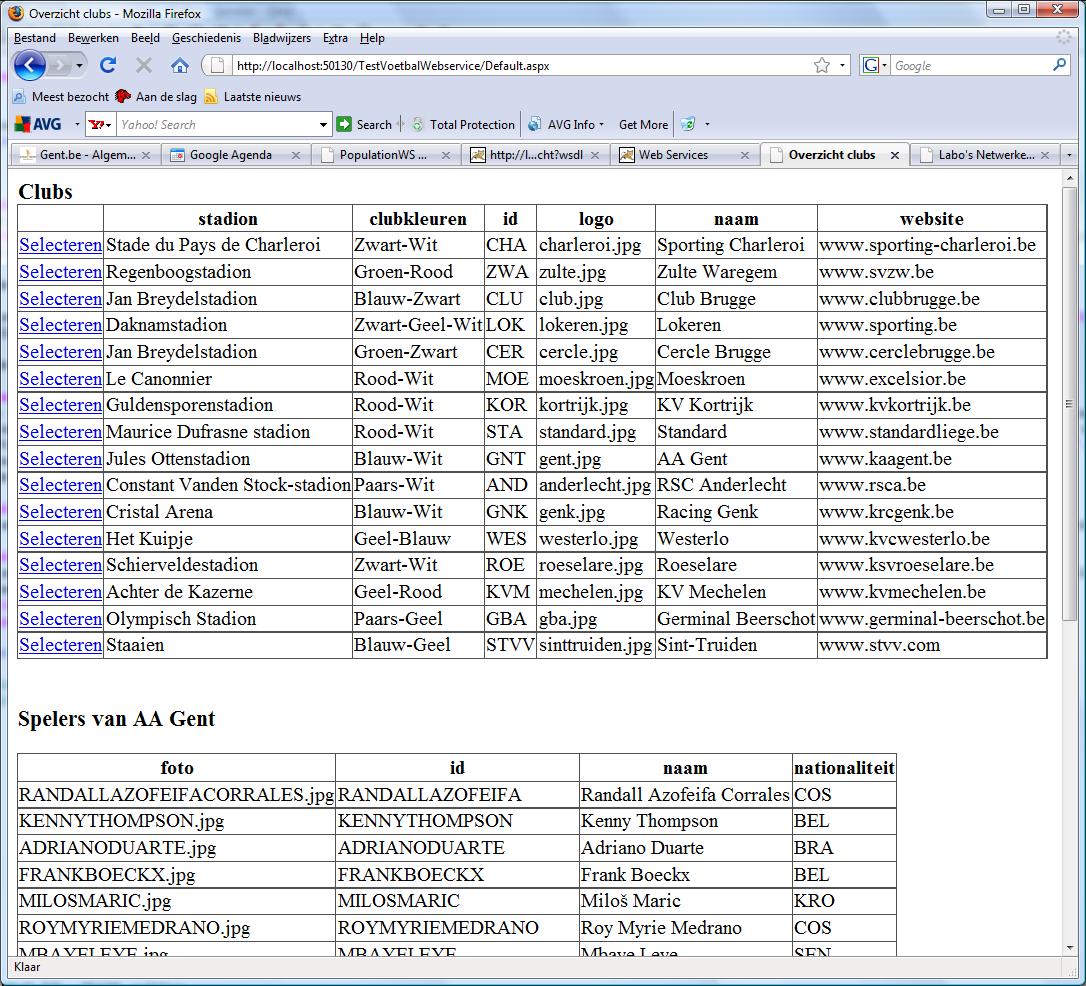This screenshot has height=986, width=1086.
Task: Click the vertical page scrollbar thumb
Action: point(1068,403)
